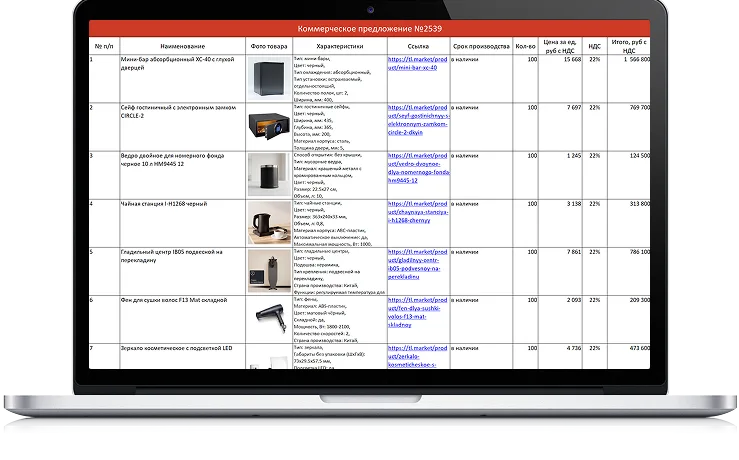
Task: Click the total 313 800
Action: 640,204
